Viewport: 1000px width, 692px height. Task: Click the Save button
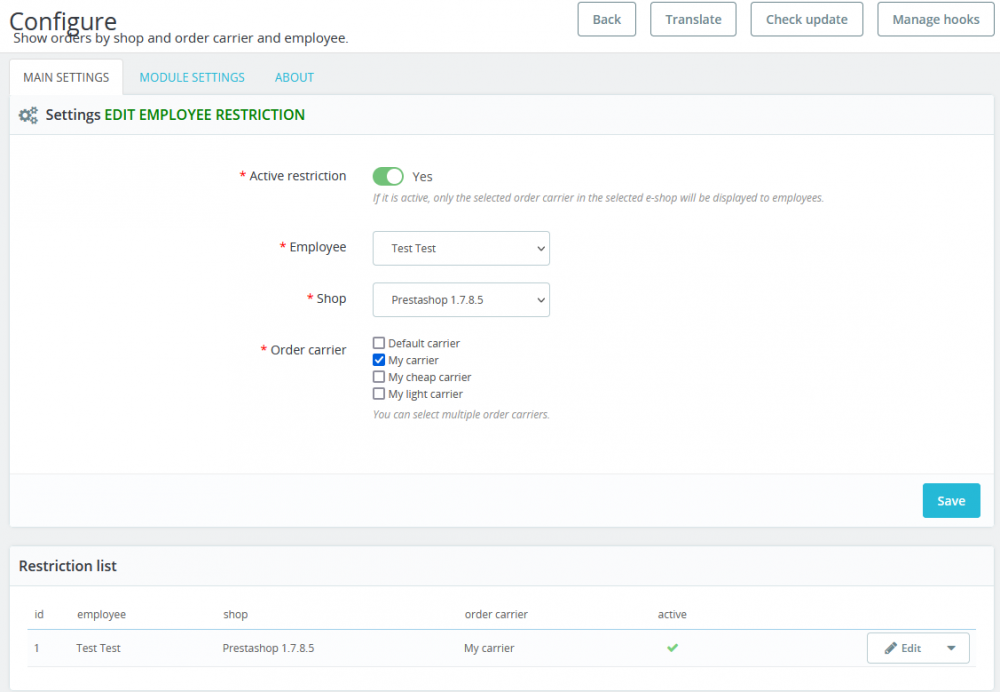point(951,501)
